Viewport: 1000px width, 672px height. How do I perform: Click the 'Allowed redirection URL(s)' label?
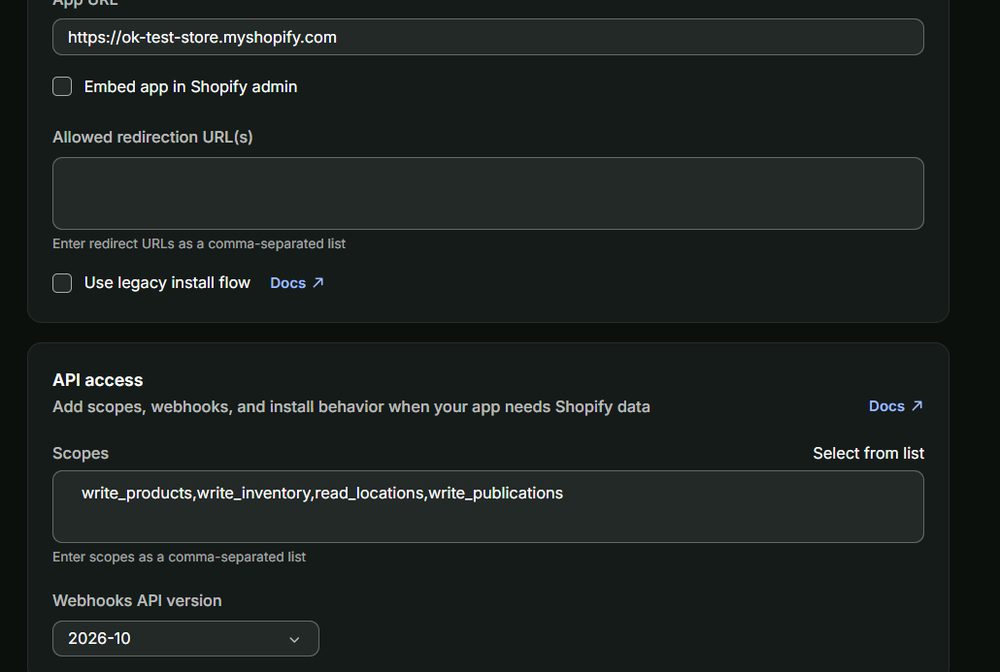point(152,137)
